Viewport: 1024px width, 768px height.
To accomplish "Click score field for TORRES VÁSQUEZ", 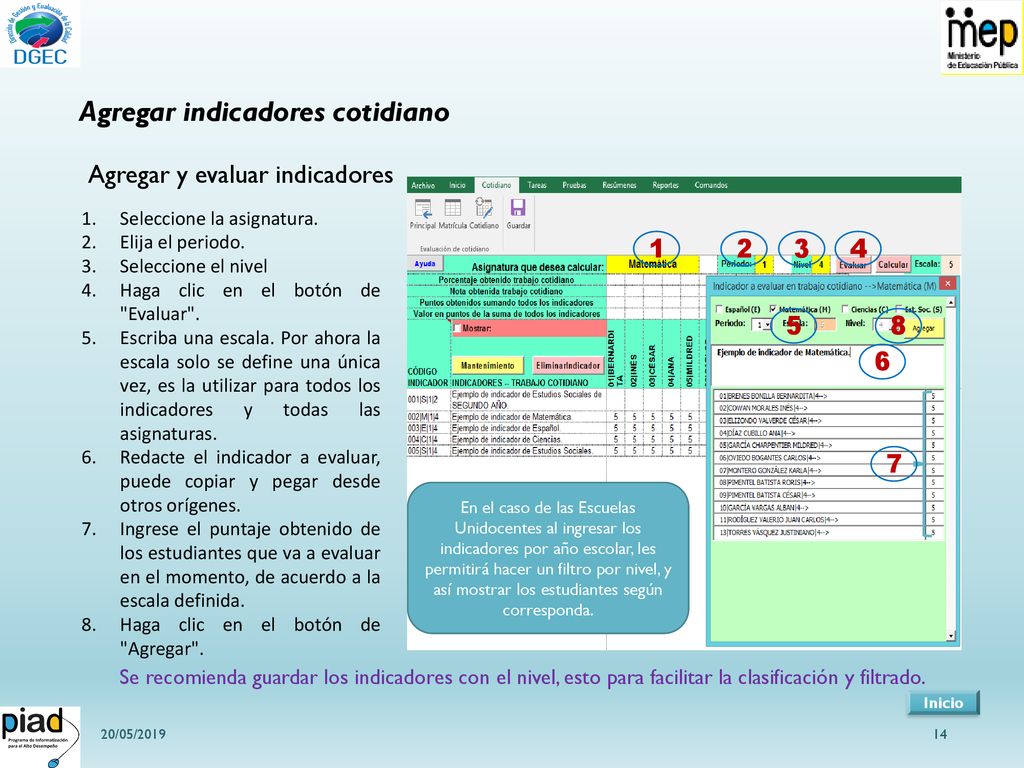I will pyautogui.click(x=934, y=532).
